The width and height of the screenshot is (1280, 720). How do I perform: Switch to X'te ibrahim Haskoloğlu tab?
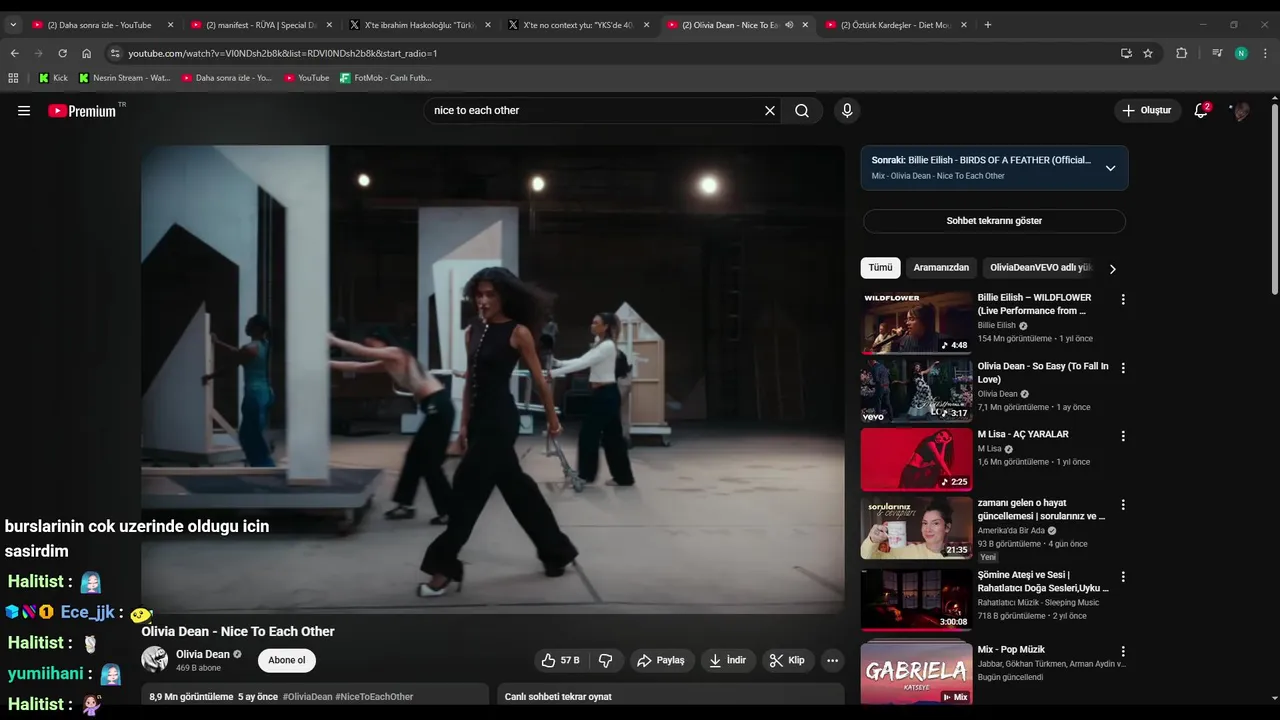tap(418, 25)
